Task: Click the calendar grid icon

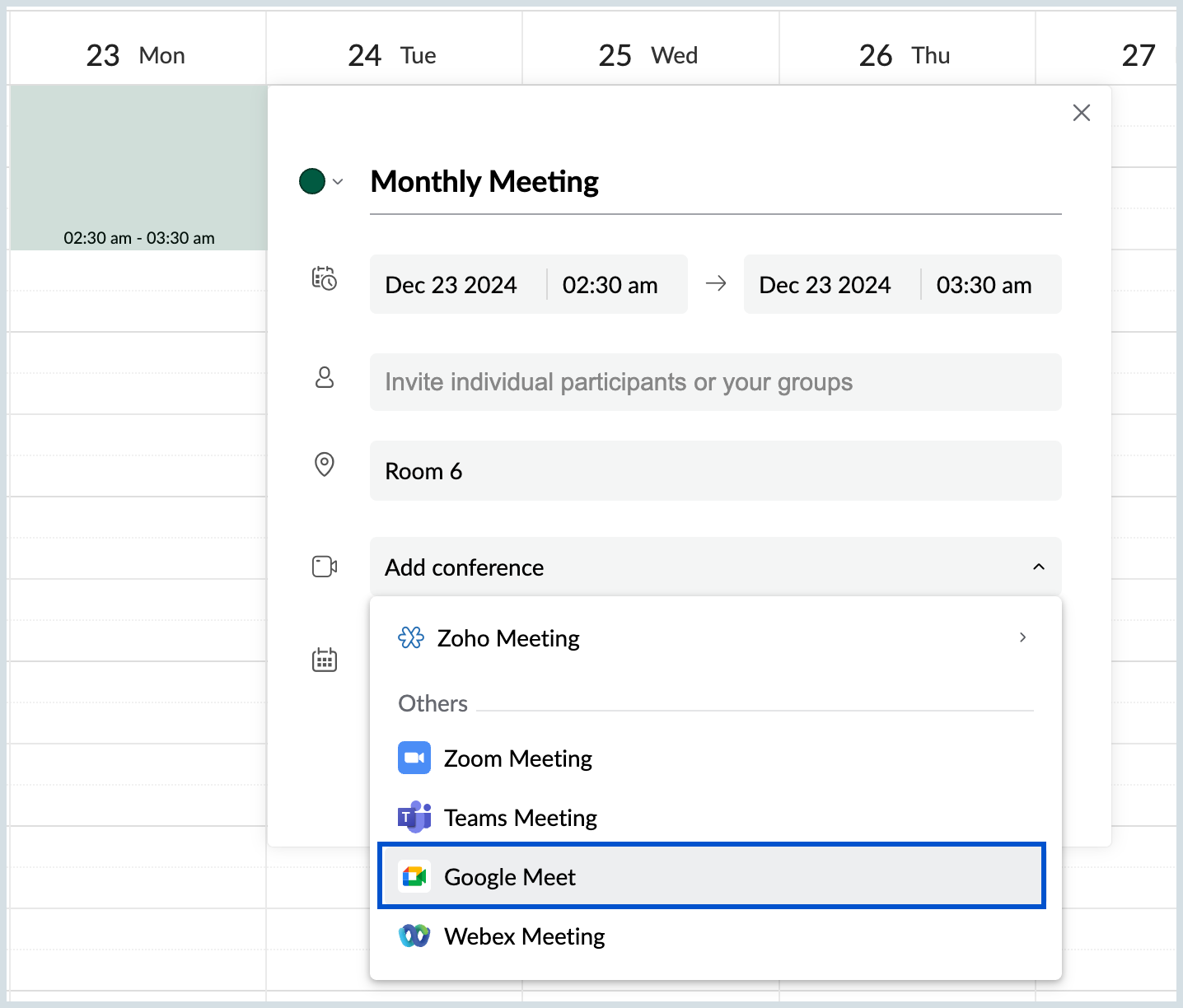Action: tap(325, 660)
